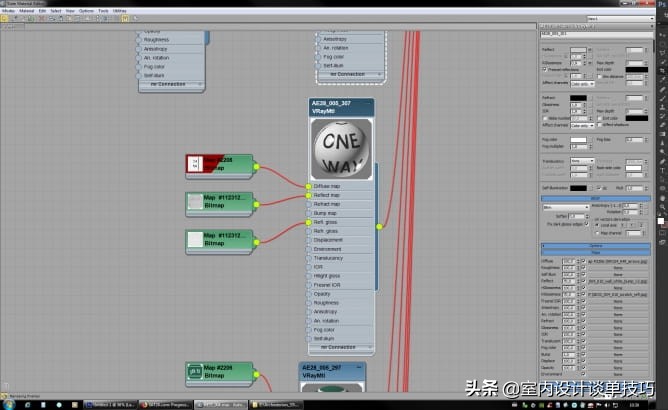Click the Roughness None map button

tap(618, 268)
